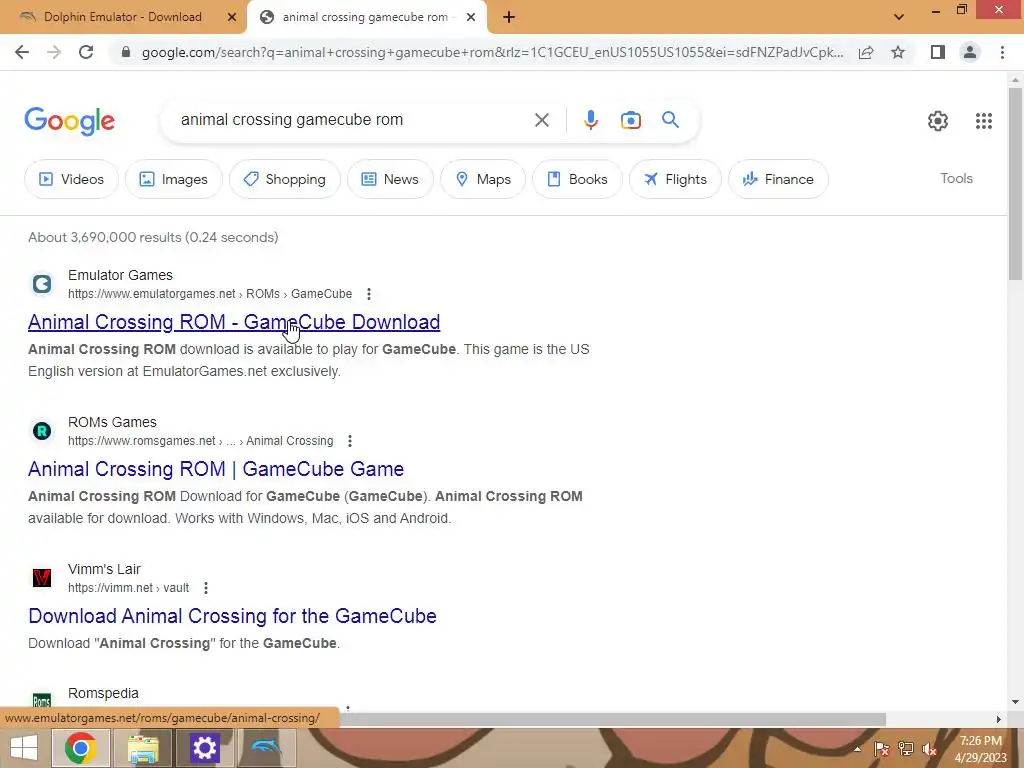
Task: Switch to Books results
Action: 577,179
